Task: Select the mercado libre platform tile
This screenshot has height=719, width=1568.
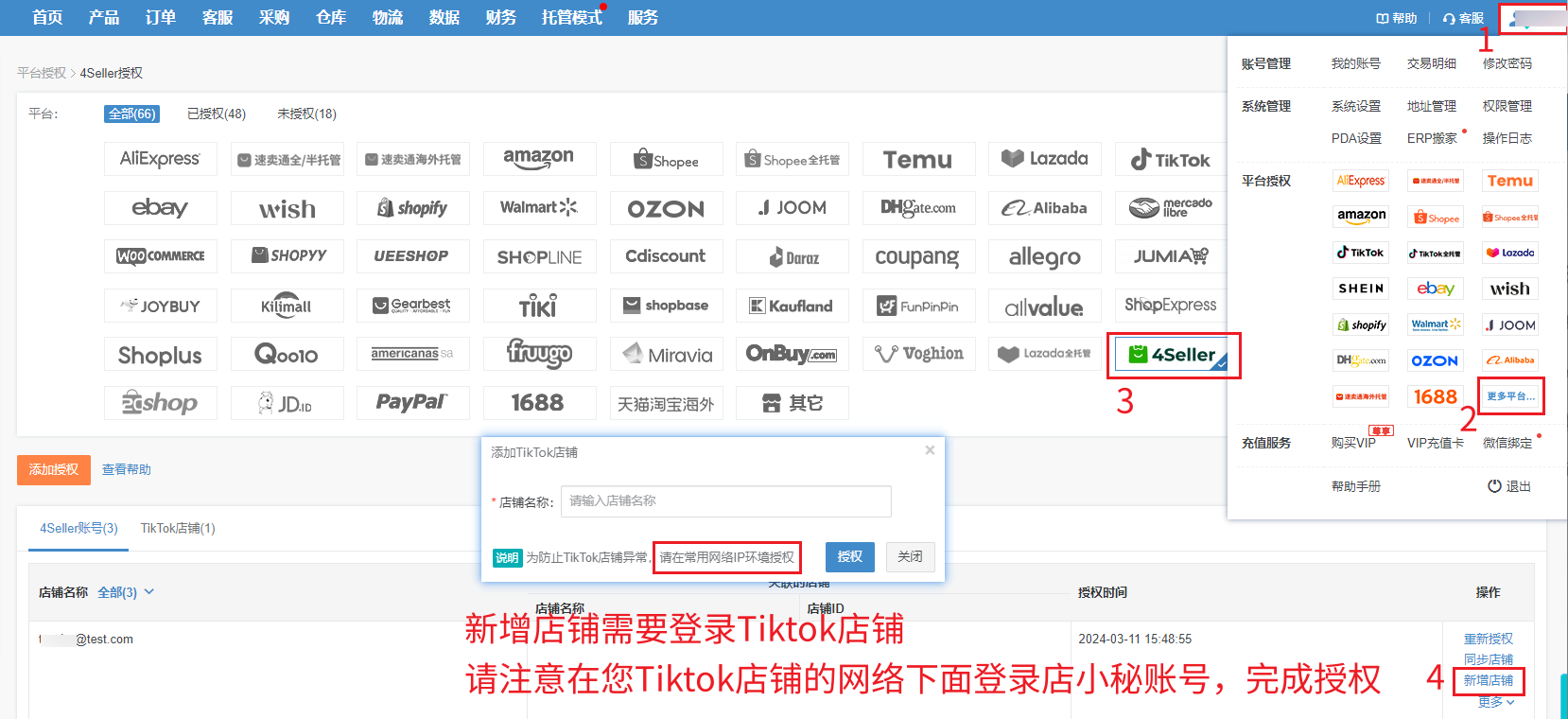Action: [1171, 208]
